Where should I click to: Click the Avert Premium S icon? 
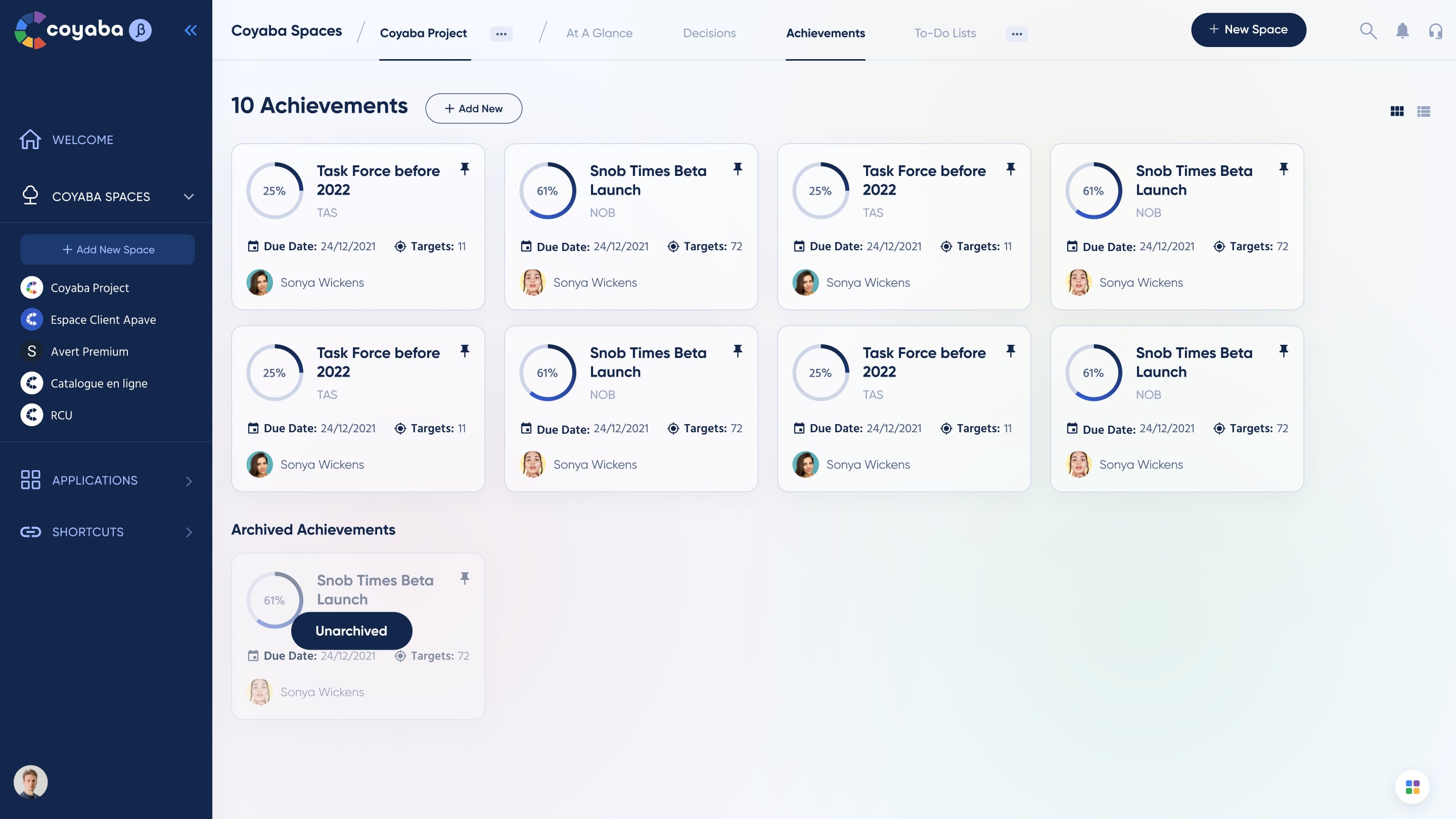pos(32,351)
